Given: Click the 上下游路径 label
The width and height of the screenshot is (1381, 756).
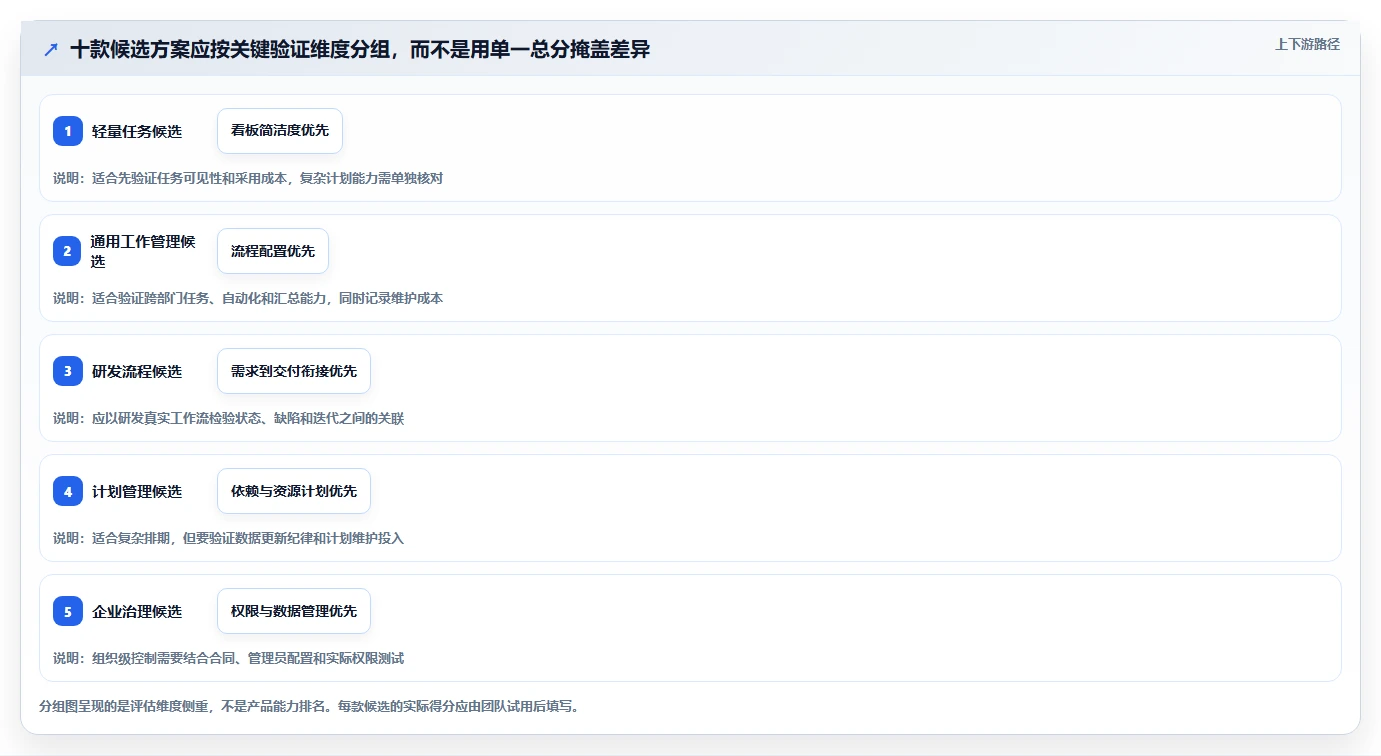Looking at the screenshot, I should [x=1307, y=44].
